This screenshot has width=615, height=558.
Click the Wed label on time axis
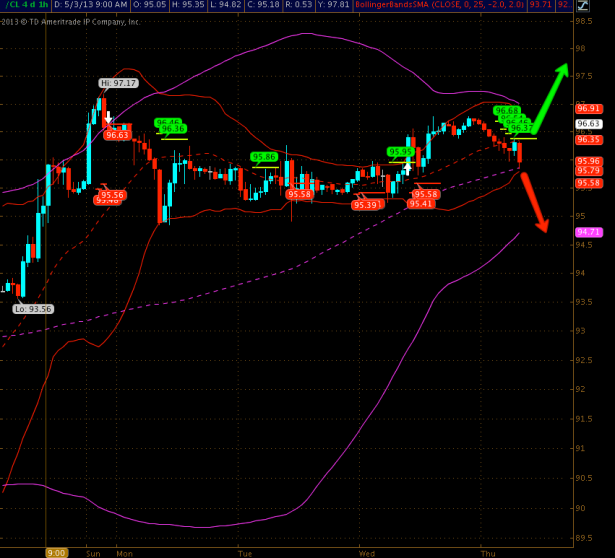367,553
